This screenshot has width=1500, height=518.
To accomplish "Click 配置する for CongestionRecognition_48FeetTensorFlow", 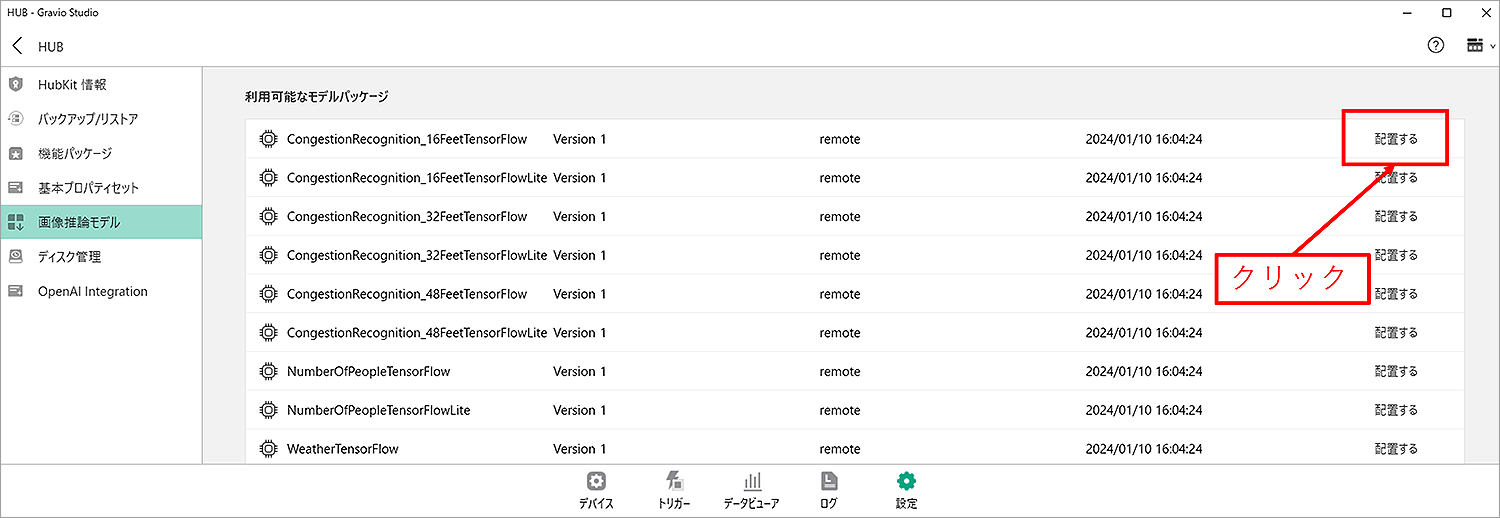I will 1396,294.
